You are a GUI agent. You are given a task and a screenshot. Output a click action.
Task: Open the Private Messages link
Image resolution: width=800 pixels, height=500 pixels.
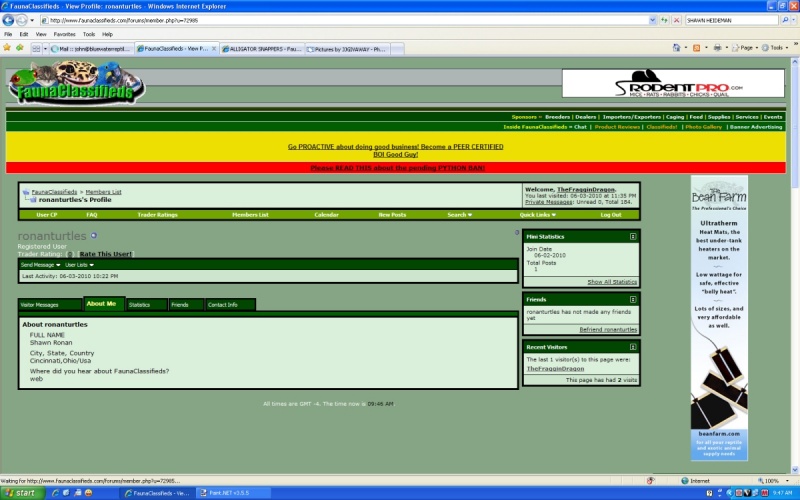[x=548, y=202]
